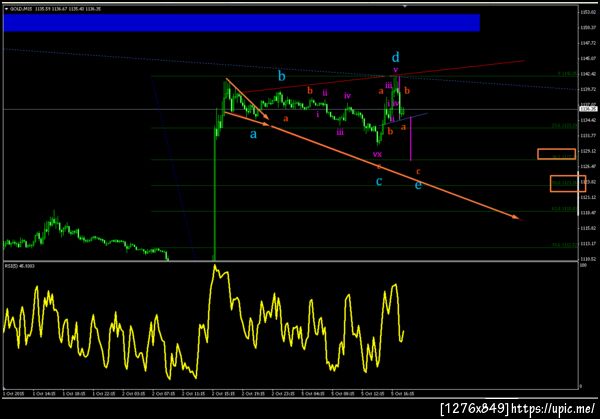Select the blue wave label 'e'
Image resolution: width=600 pixels, height=419 pixels.
pos(418,185)
